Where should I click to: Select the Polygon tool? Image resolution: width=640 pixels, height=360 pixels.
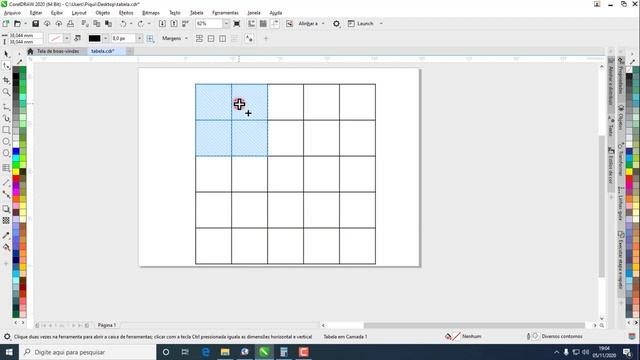click(6, 153)
